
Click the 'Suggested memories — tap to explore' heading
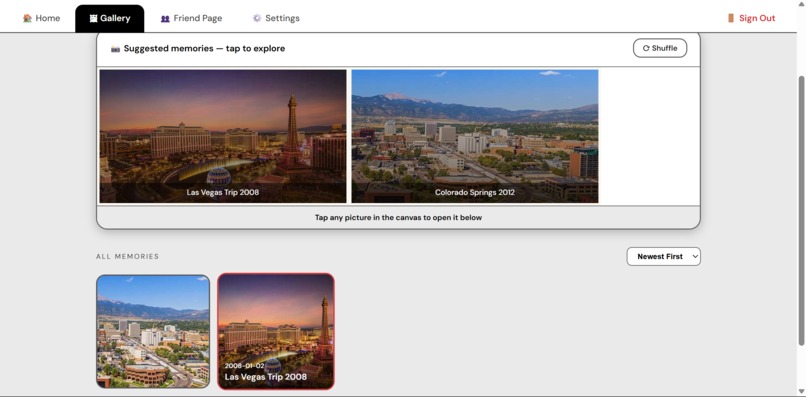(205, 48)
